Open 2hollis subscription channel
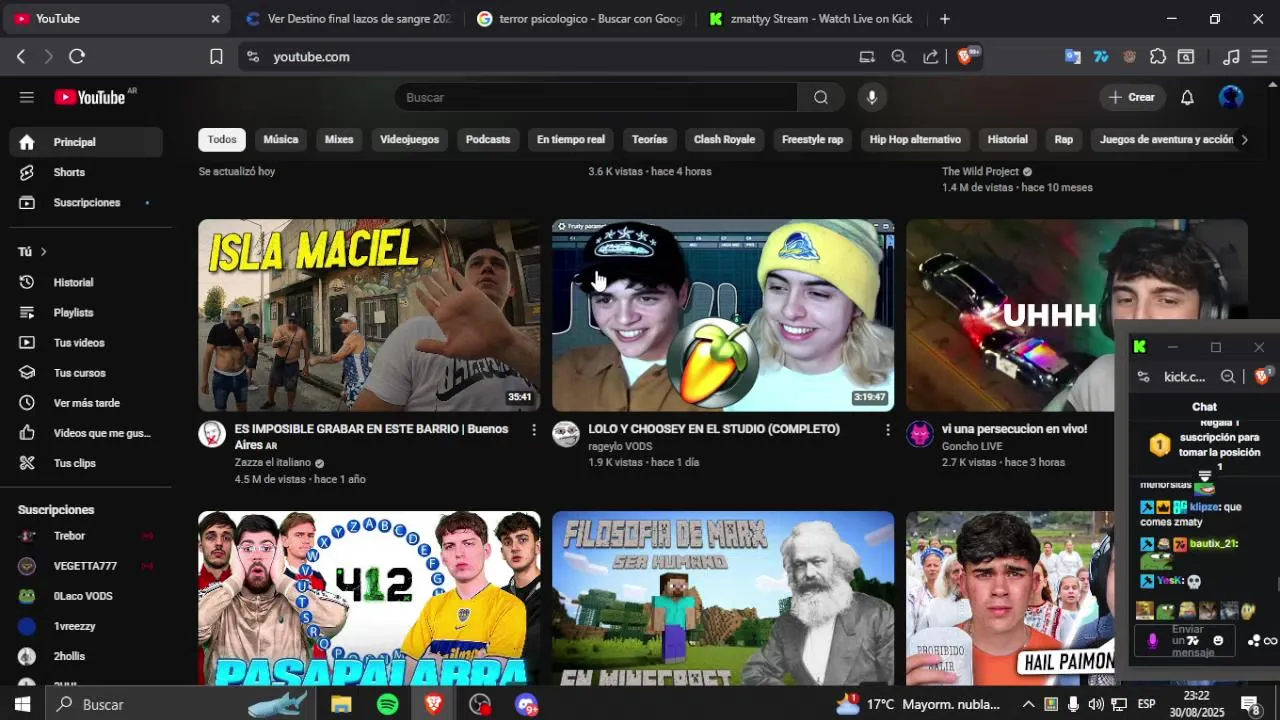Image resolution: width=1280 pixels, height=720 pixels. [x=86, y=656]
